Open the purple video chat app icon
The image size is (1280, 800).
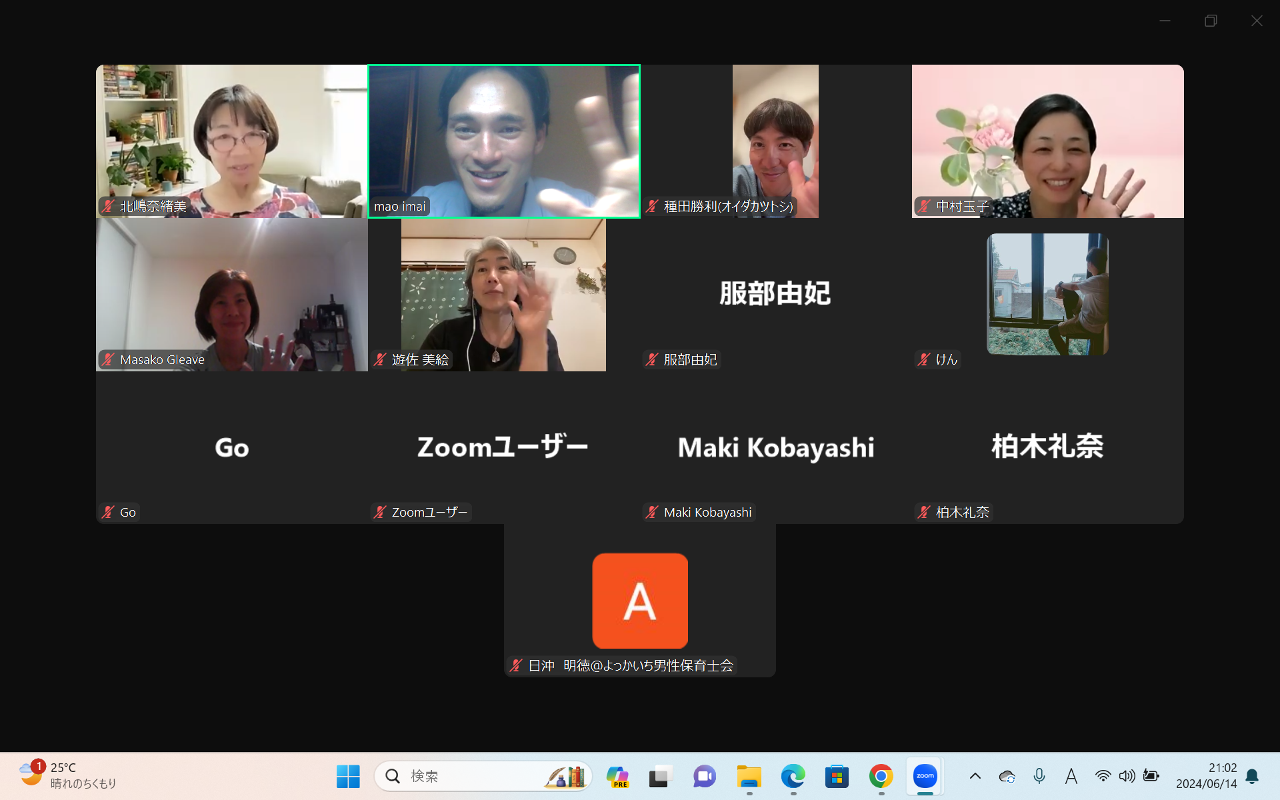[x=705, y=776]
